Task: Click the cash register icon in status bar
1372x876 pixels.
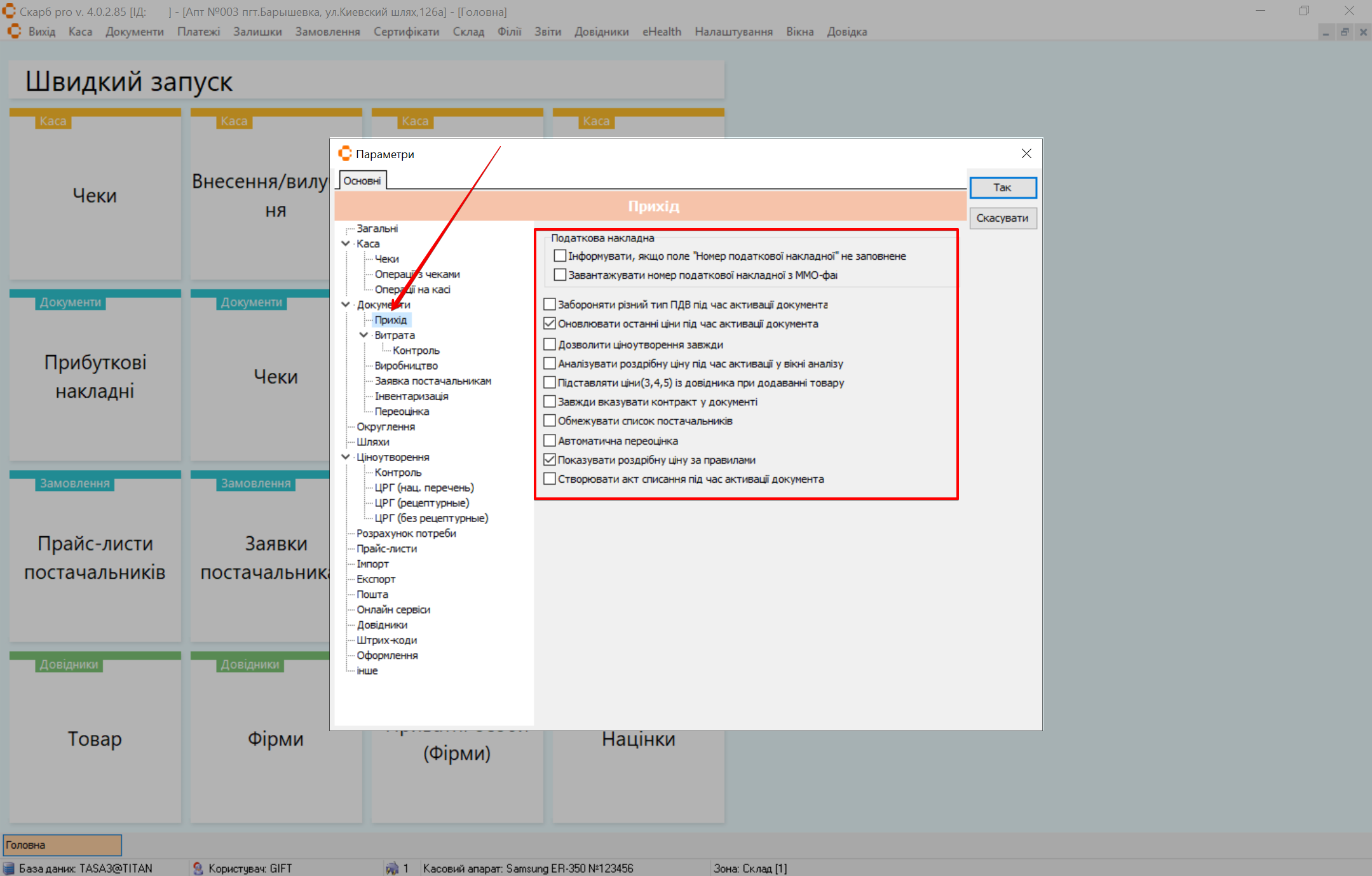Action: pos(391,868)
